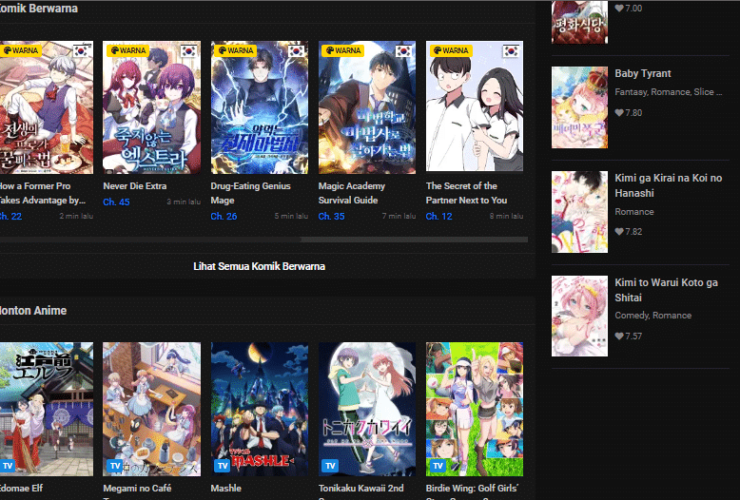Click TV badge on Tonikaku Kawaii poster
The width and height of the screenshot is (740, 500).
(x=330, y=466)
